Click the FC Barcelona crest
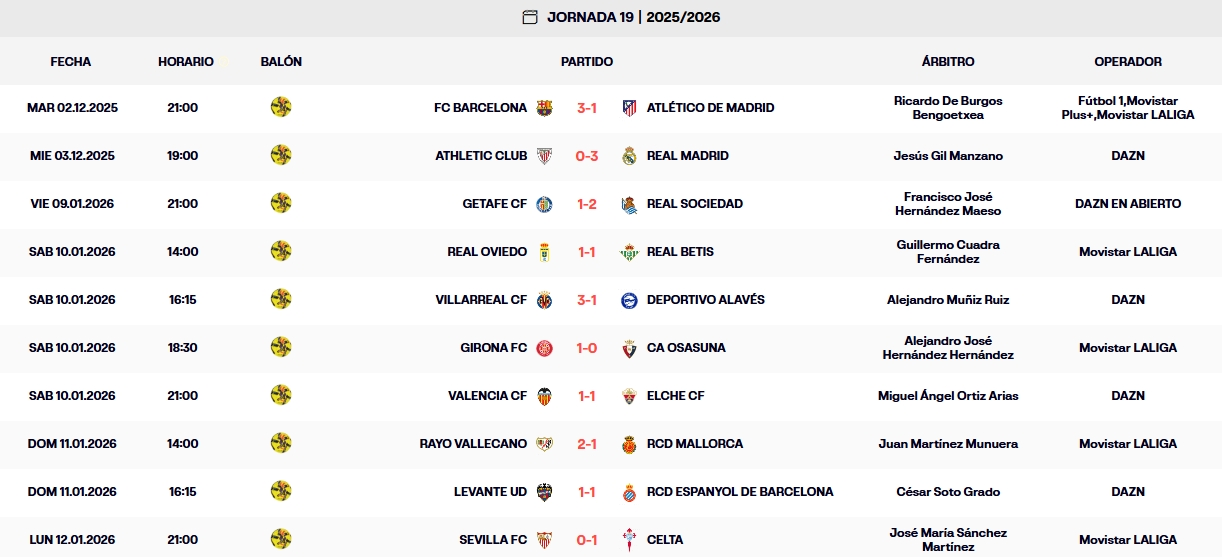 pos(545,108)
